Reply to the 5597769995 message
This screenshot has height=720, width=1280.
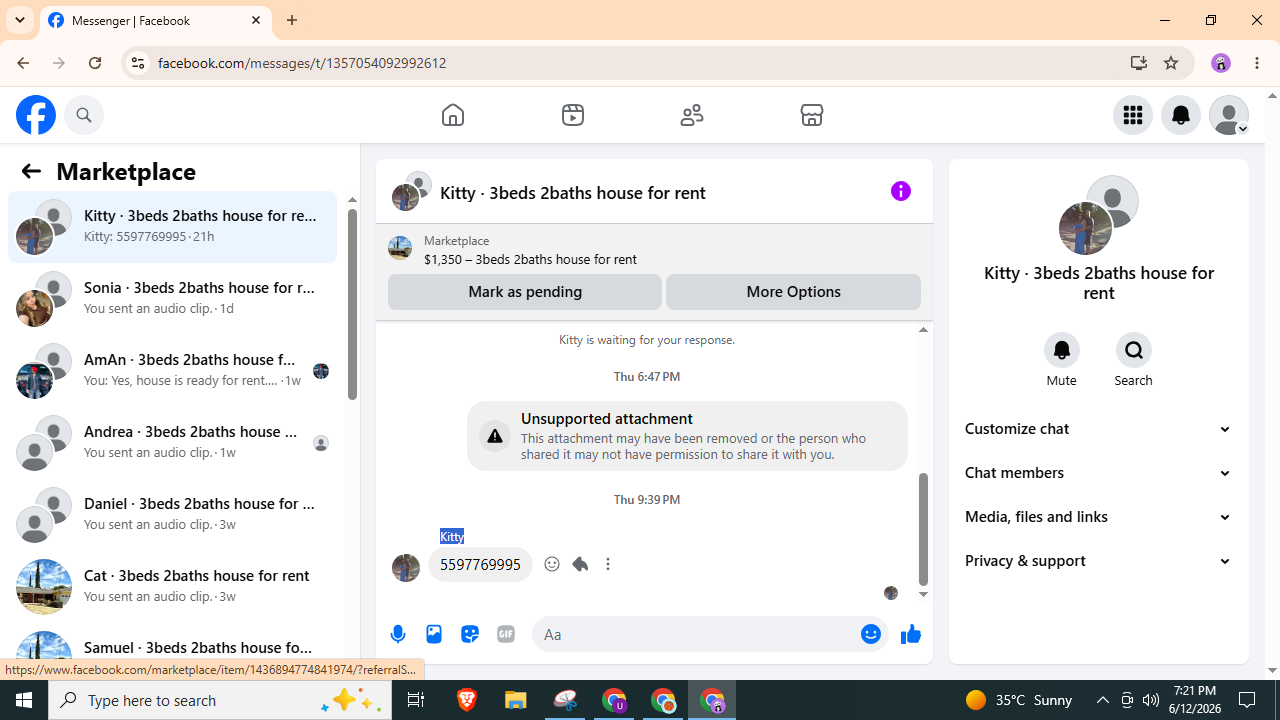(580, 564)
